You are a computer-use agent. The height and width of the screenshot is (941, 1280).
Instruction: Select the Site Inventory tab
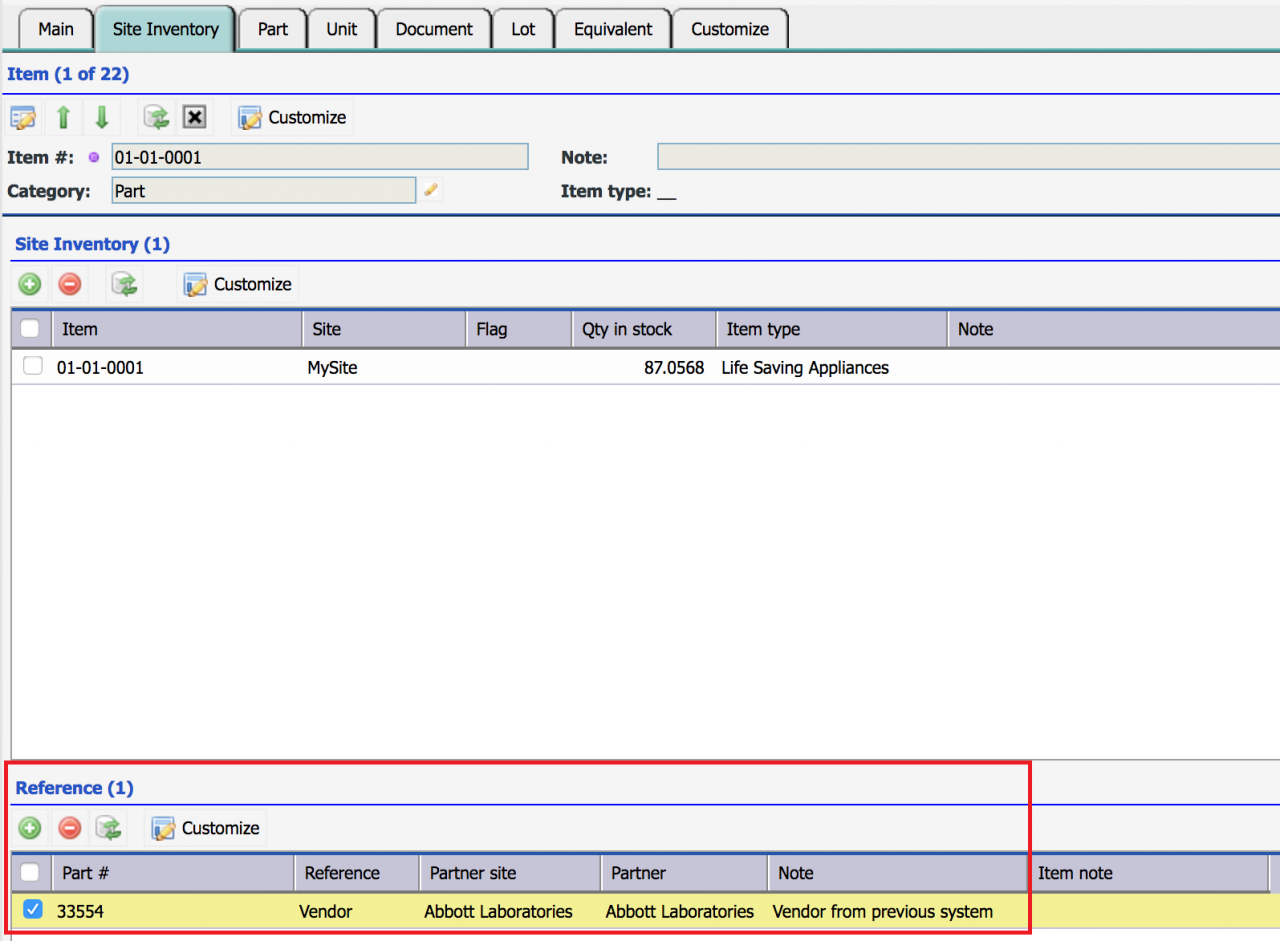pos(165,29)
